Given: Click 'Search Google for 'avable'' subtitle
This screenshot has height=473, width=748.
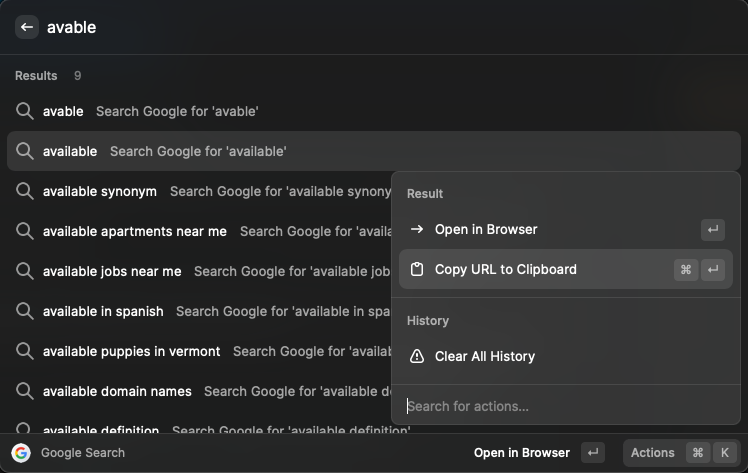Looking at the screenshot, I should (x=177, y=111).
